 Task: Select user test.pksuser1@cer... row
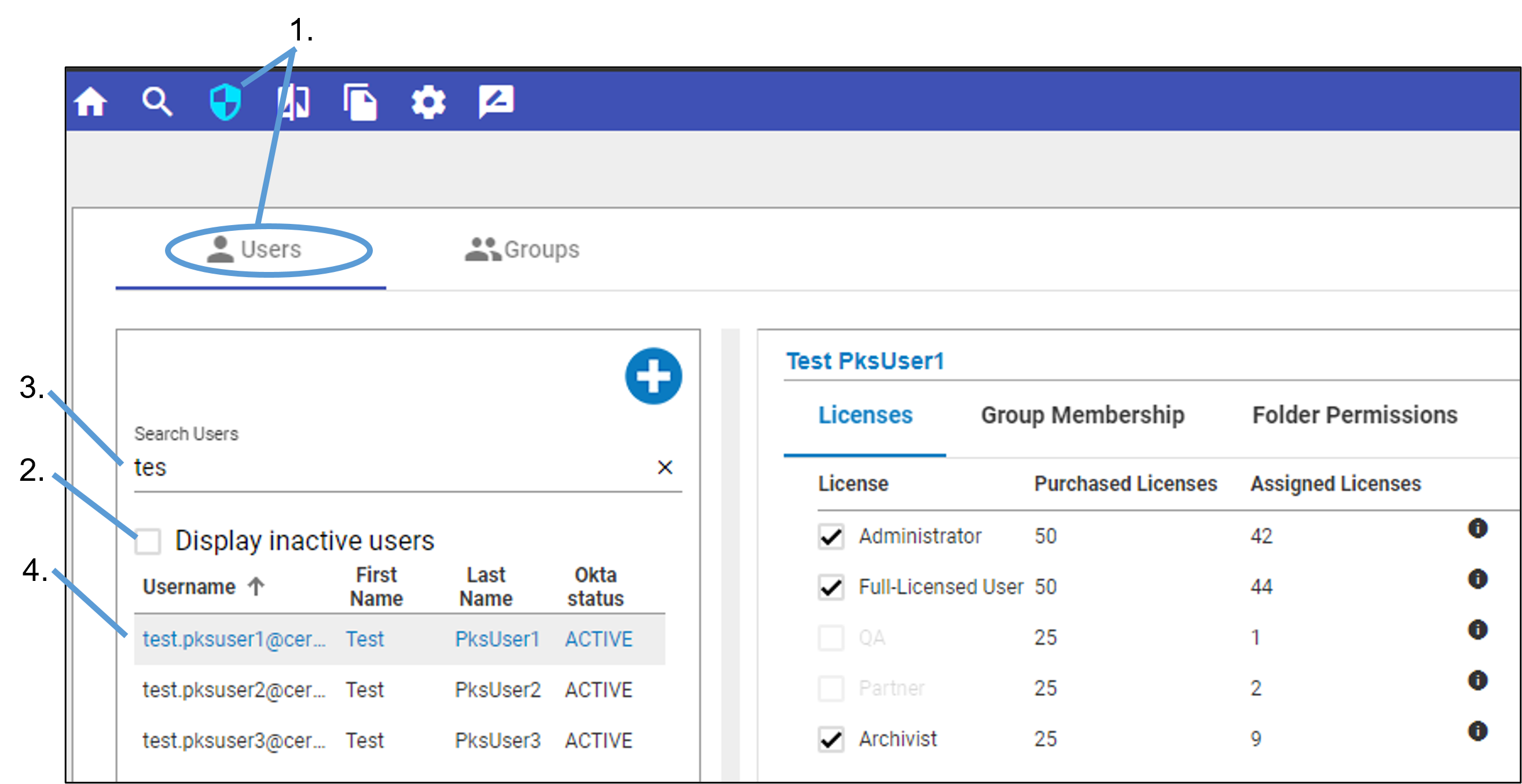pyautogui.click(x=399, y=639)
